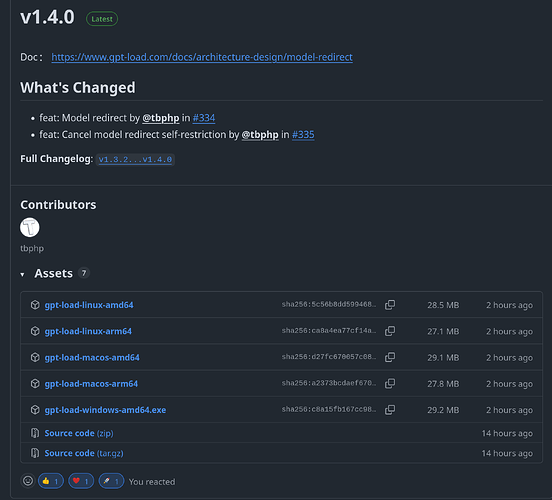This screenshot has width=552, height=500.
Task: Download Source code (zip)
Action: pos(79,433)
